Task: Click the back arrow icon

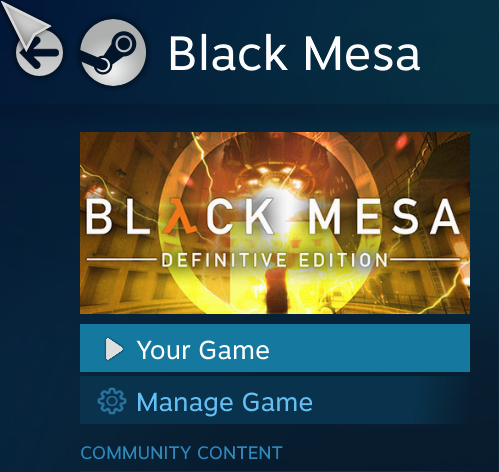Action: tap(39, 52)
